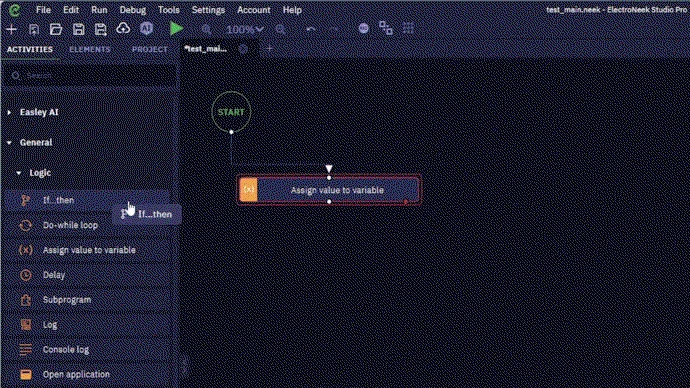Add a new tab with plus button

[269, 49]
